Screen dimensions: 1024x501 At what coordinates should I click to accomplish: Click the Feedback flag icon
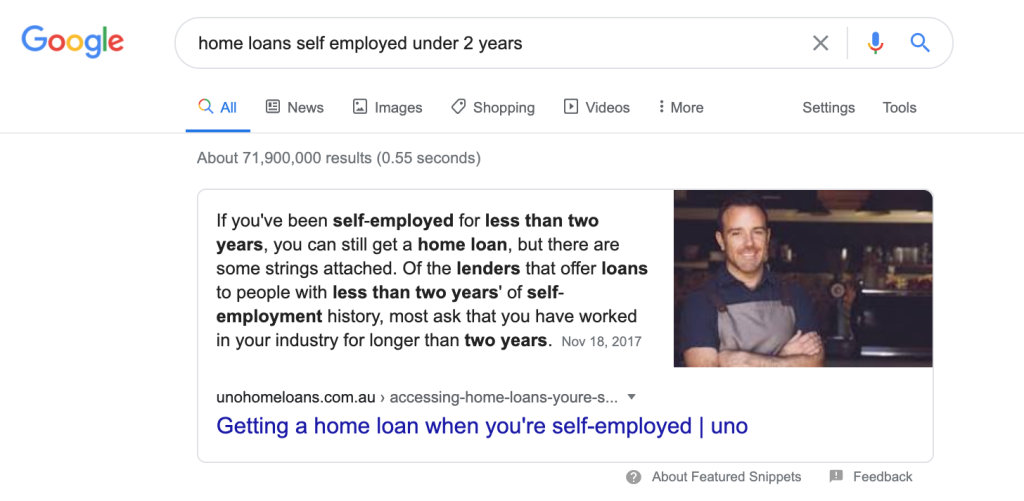point(836,476)
